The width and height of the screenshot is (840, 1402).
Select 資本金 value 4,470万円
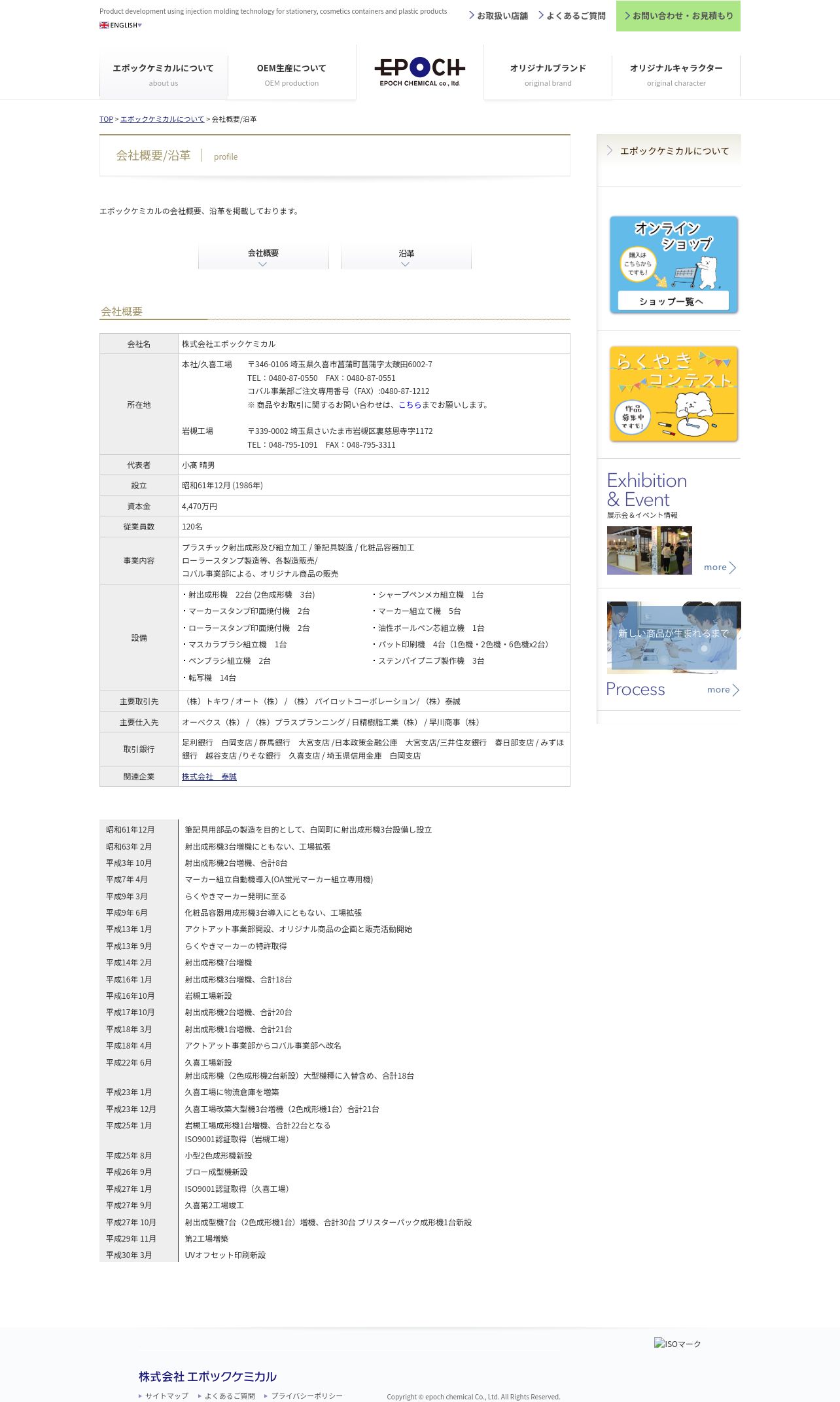pos(200,507)
